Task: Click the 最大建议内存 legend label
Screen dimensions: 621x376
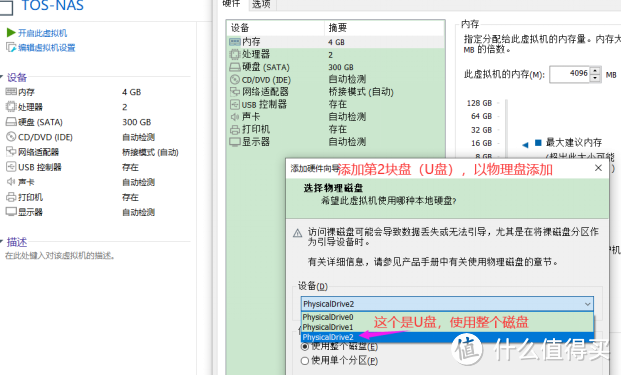Action: (574, 142)
